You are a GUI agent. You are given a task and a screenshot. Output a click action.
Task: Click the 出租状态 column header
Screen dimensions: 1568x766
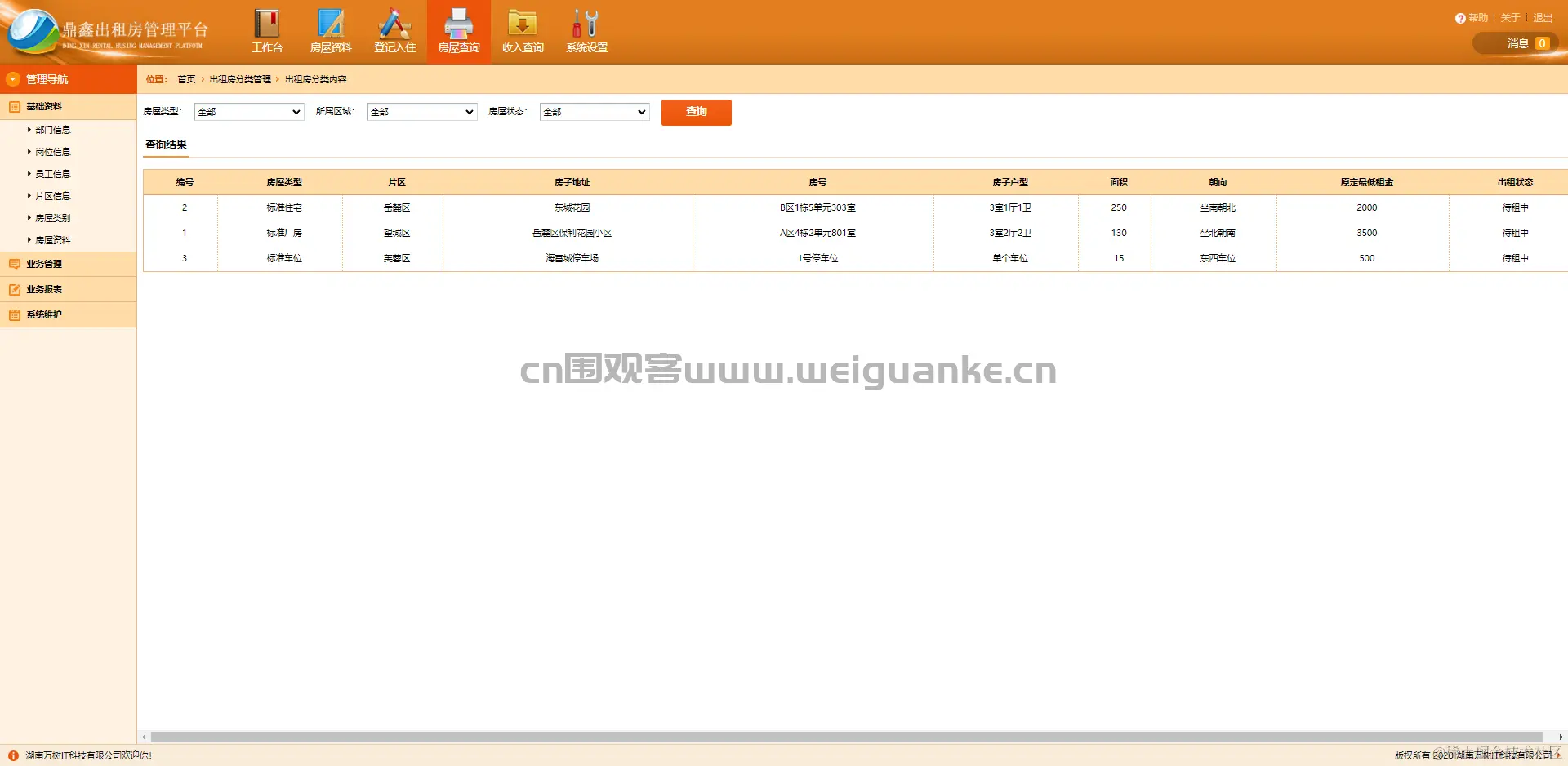click(1515, 182)
